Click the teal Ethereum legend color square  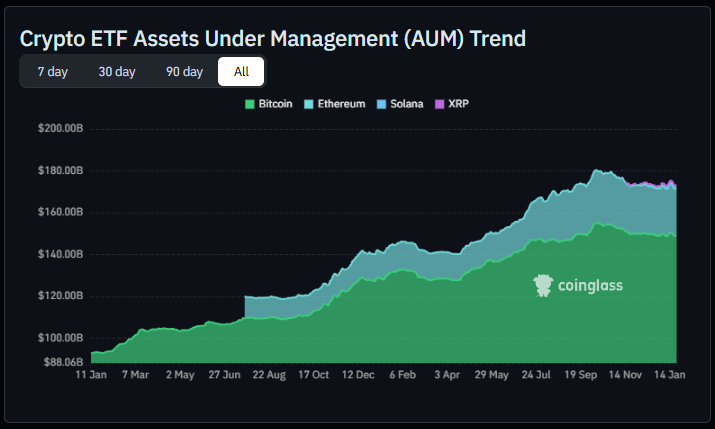[309, 104]
